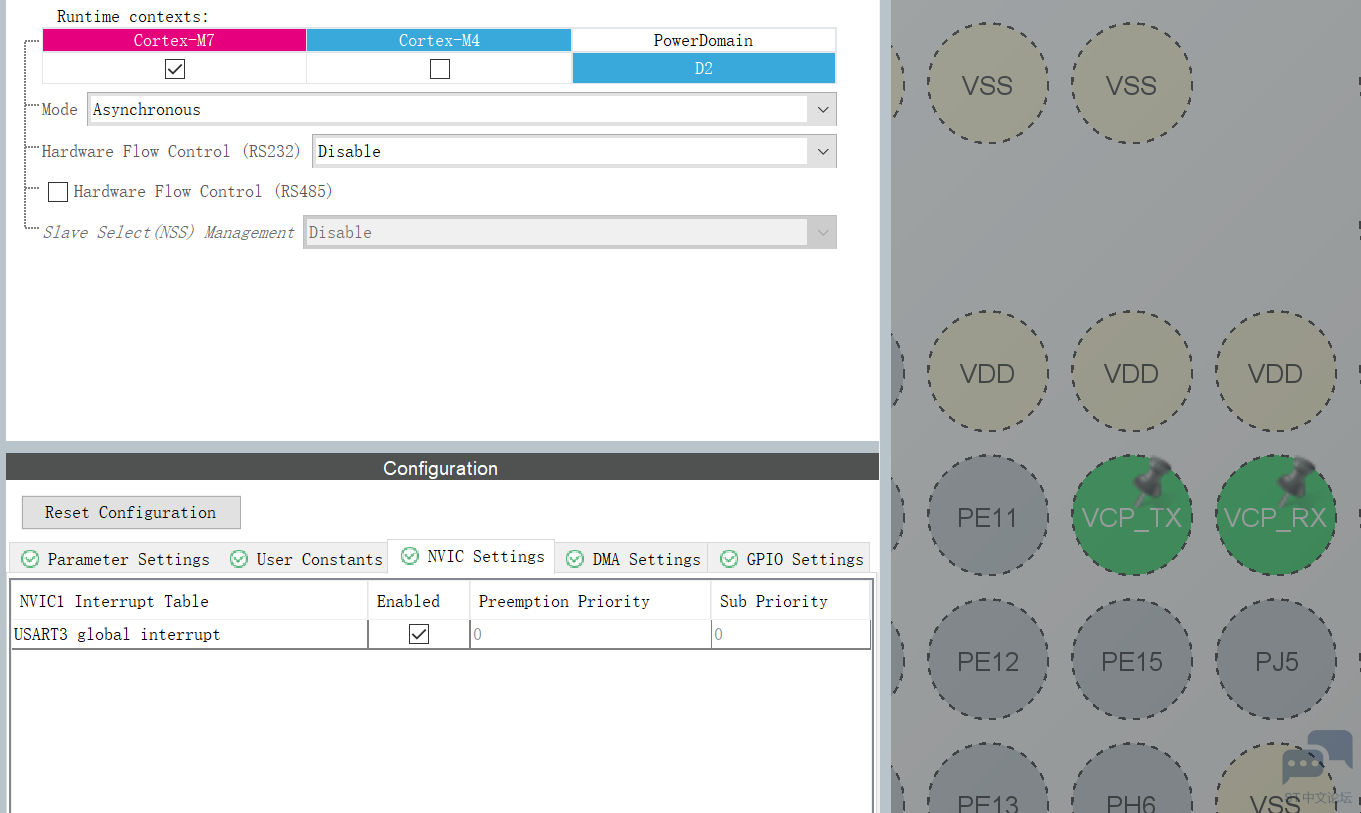The height and width of the screenshot is (813, 1361).
Task: Click the PowerDomain header cell
Action: coord(704,40)
